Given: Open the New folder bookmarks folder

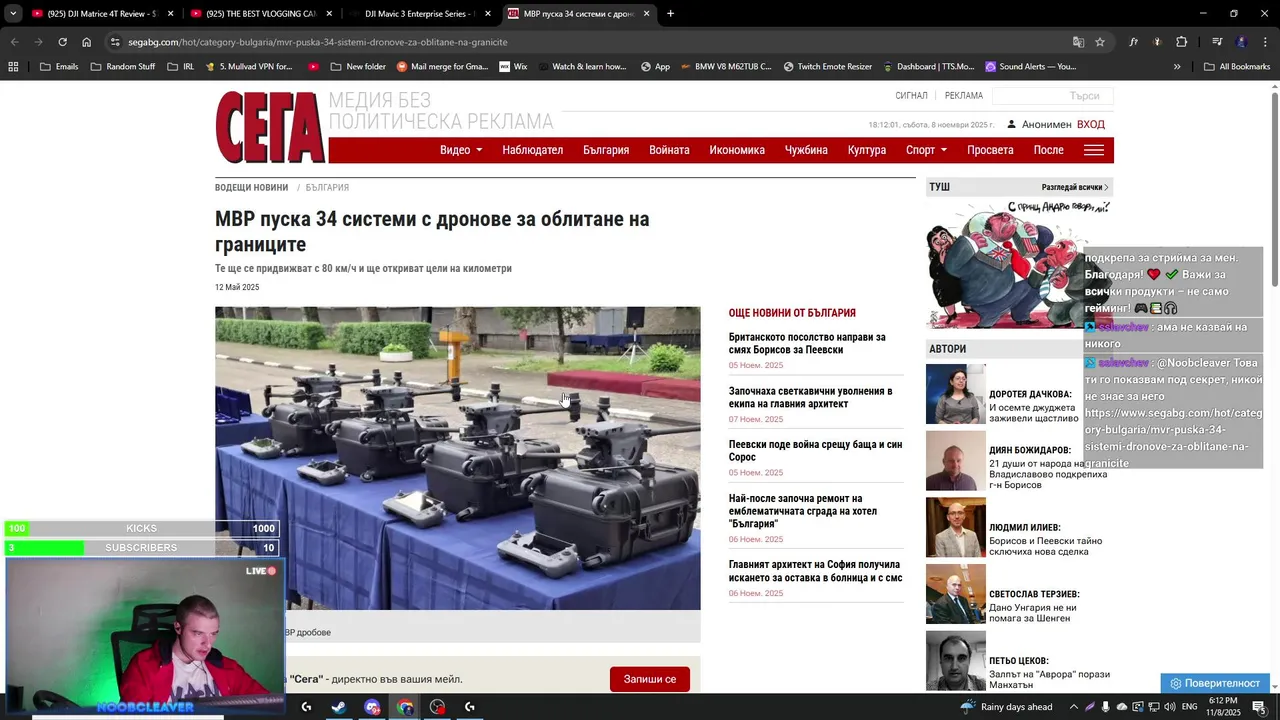Looking at the screenshot, I should pos(357,67).
